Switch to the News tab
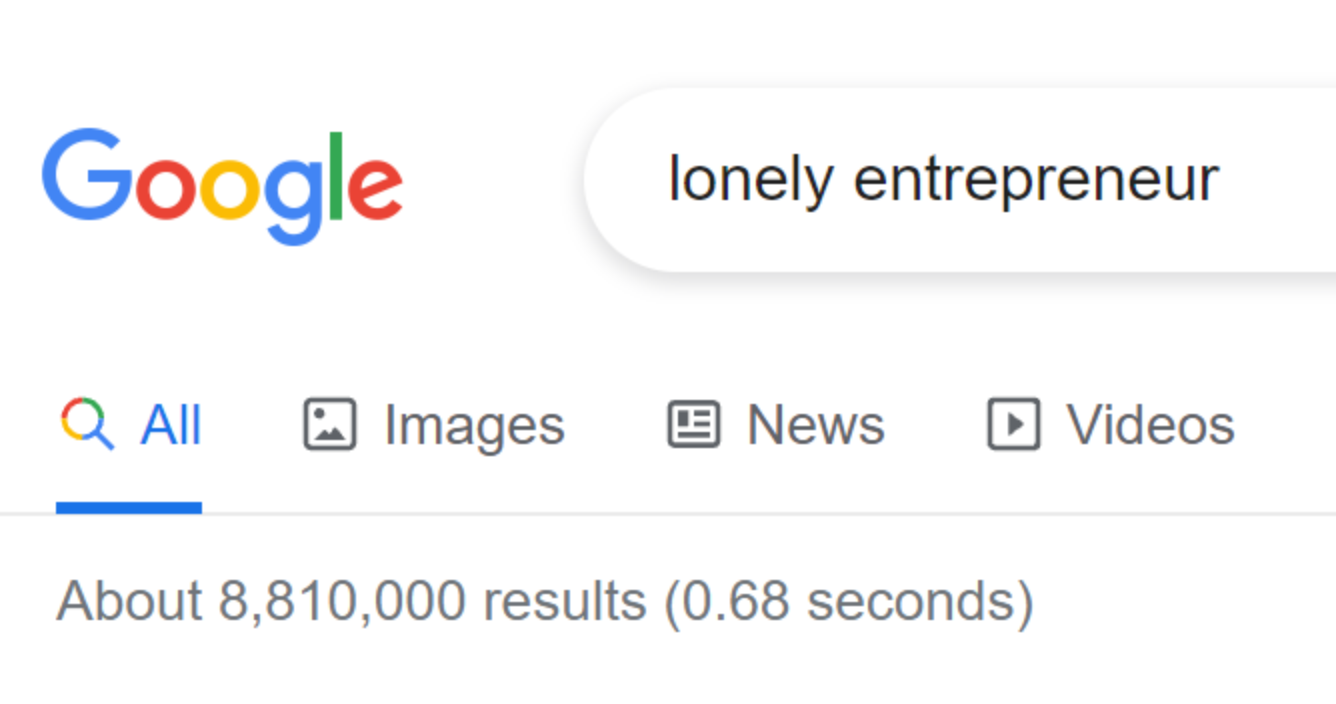The width and height of the screenshot is (1336, 704). click(x=816, y=425)
